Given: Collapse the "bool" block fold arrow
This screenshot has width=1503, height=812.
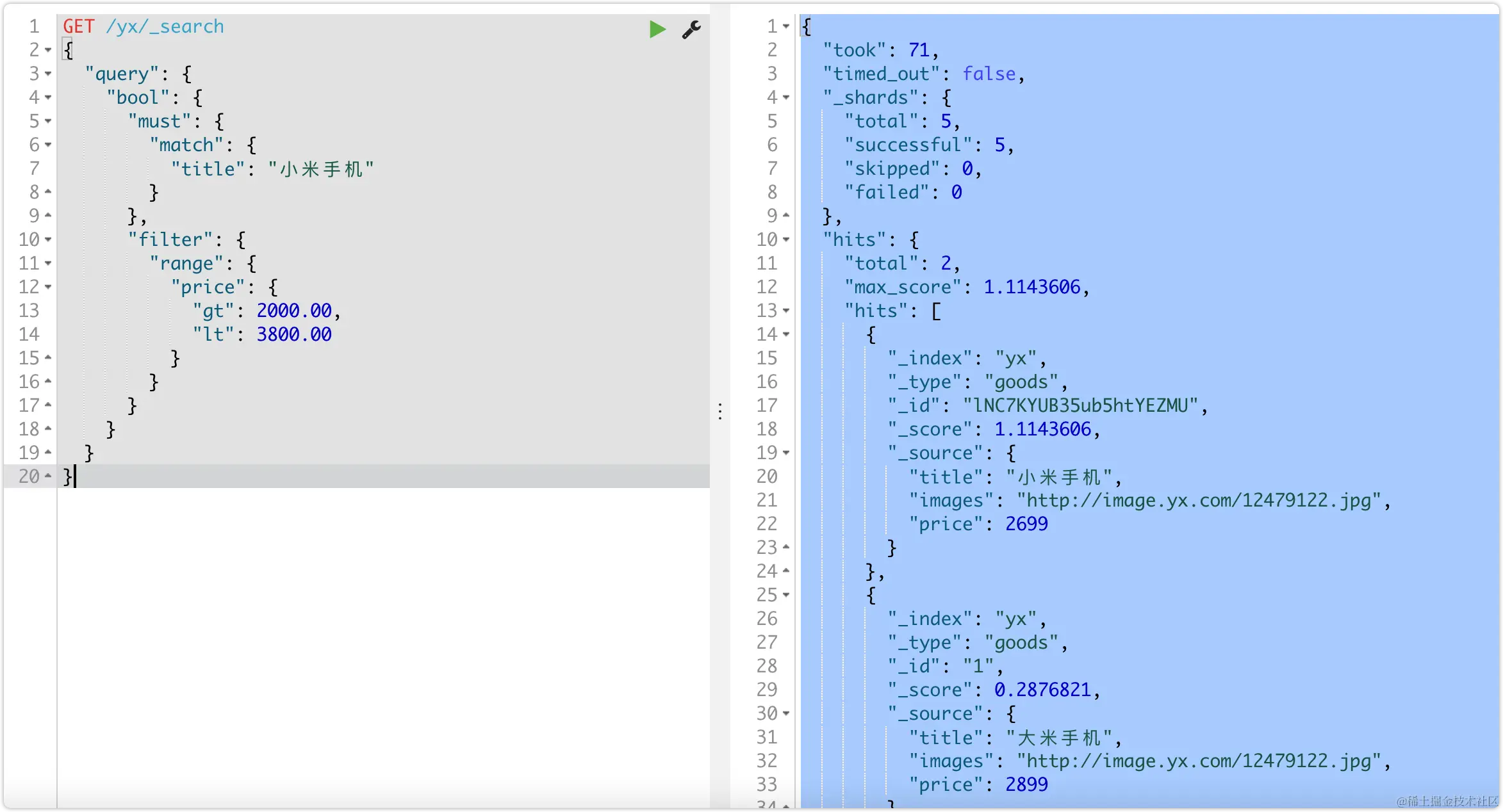Looking at the screenshot, I should click(x=48, y=98).
